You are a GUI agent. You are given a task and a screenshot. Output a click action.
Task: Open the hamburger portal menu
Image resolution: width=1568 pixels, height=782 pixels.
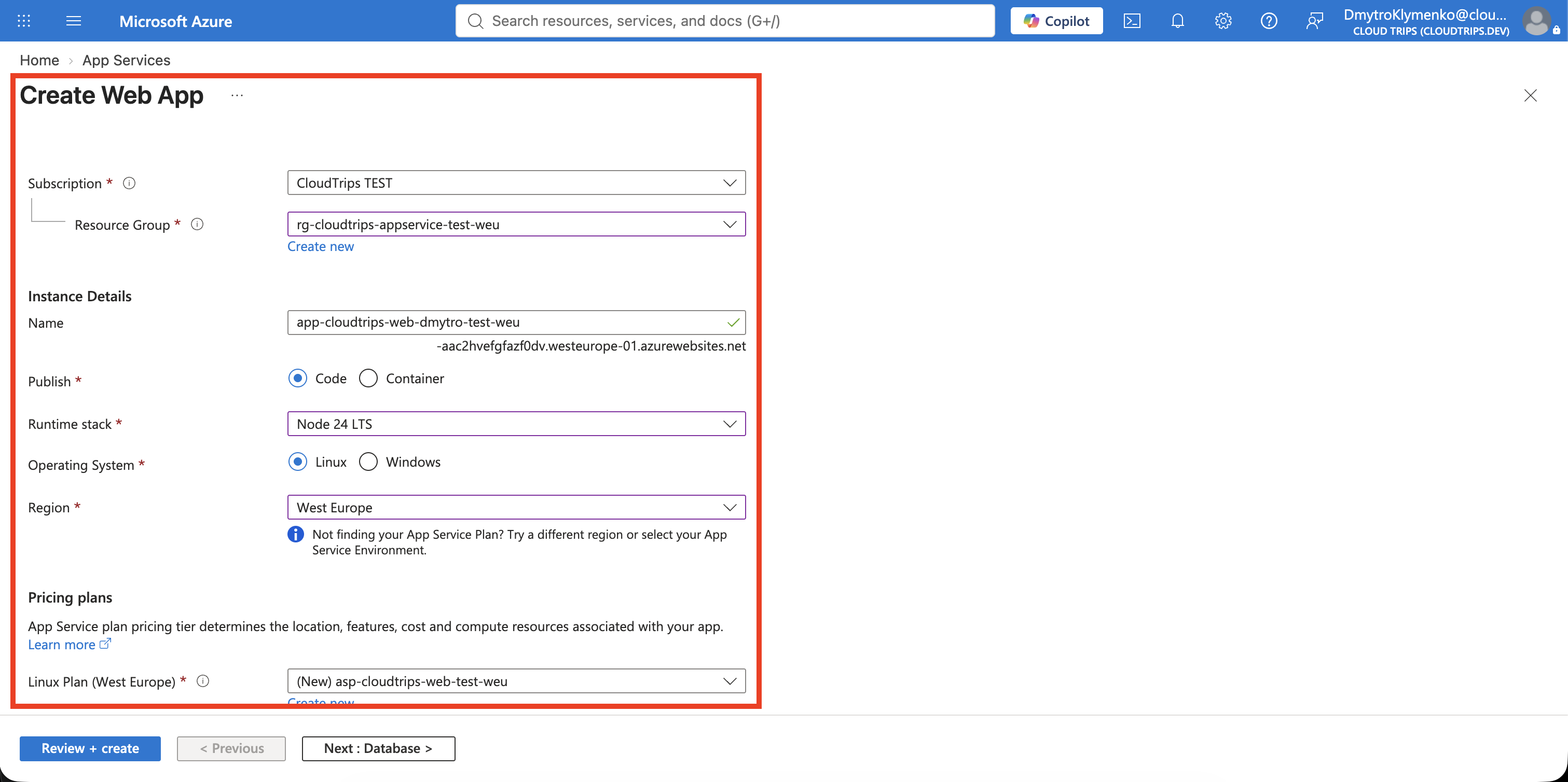(74, 21)
